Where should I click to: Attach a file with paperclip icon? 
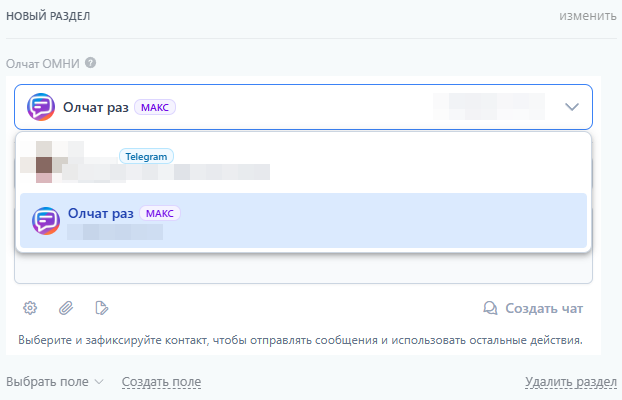point(66,308)
